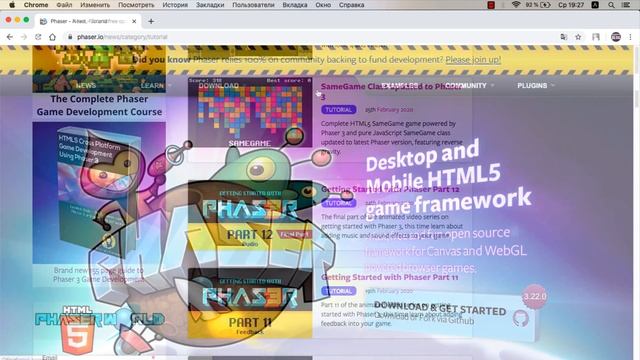Open the Chrome profile avatar
This screenshot has width=640, height=360.
pyautogui.click(x=616, y=37)
